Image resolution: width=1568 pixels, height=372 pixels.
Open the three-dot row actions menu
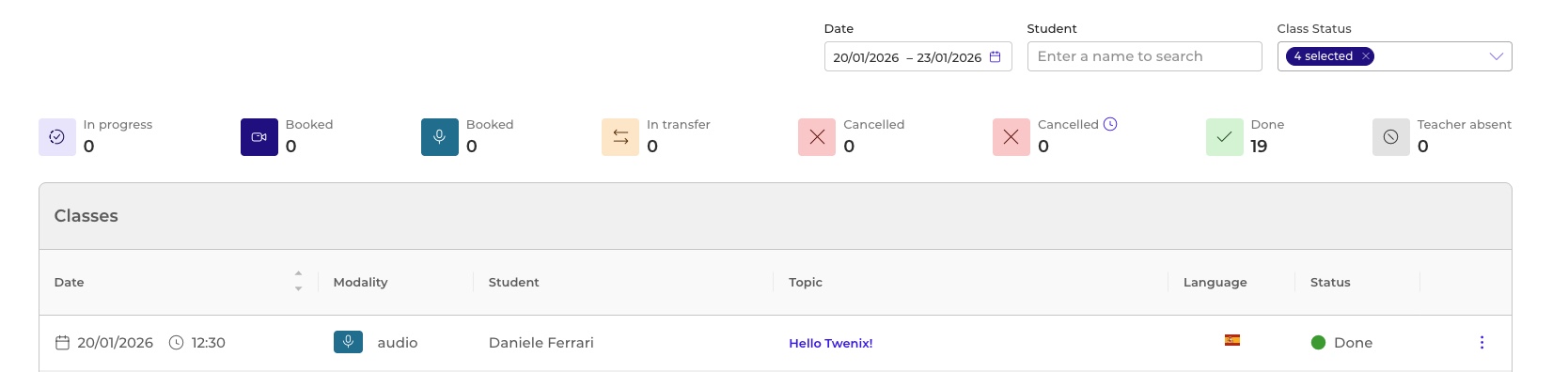1482,343
